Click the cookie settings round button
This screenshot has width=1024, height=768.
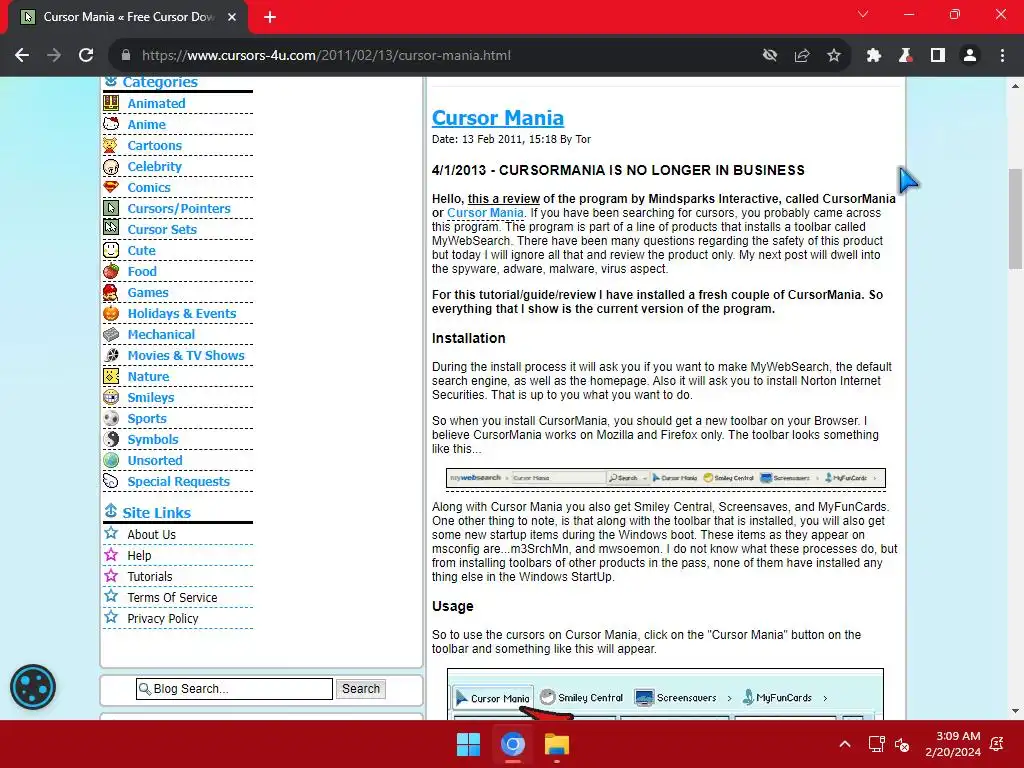(x=33, y=687)
